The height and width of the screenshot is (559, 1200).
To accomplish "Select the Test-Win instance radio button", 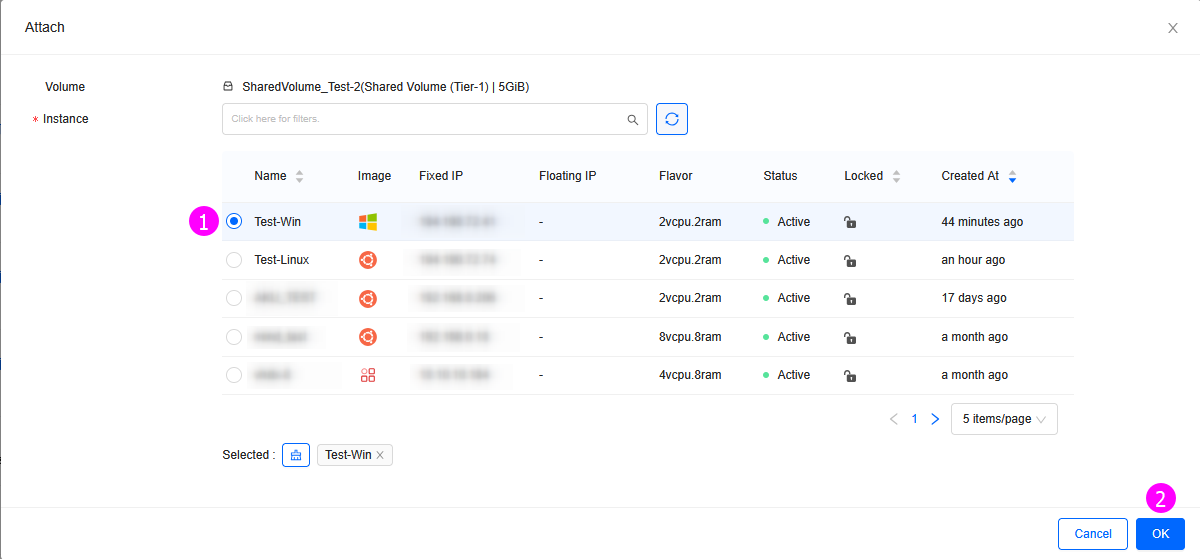I will tap(234, 222).
